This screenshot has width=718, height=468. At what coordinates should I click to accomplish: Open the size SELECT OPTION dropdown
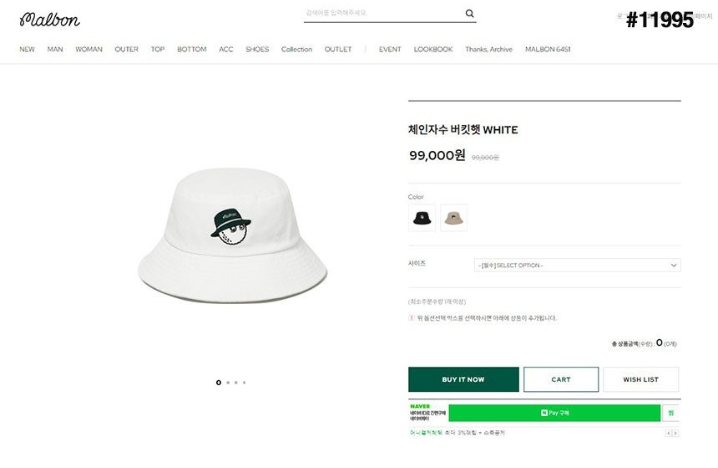[x=577, y=265]
